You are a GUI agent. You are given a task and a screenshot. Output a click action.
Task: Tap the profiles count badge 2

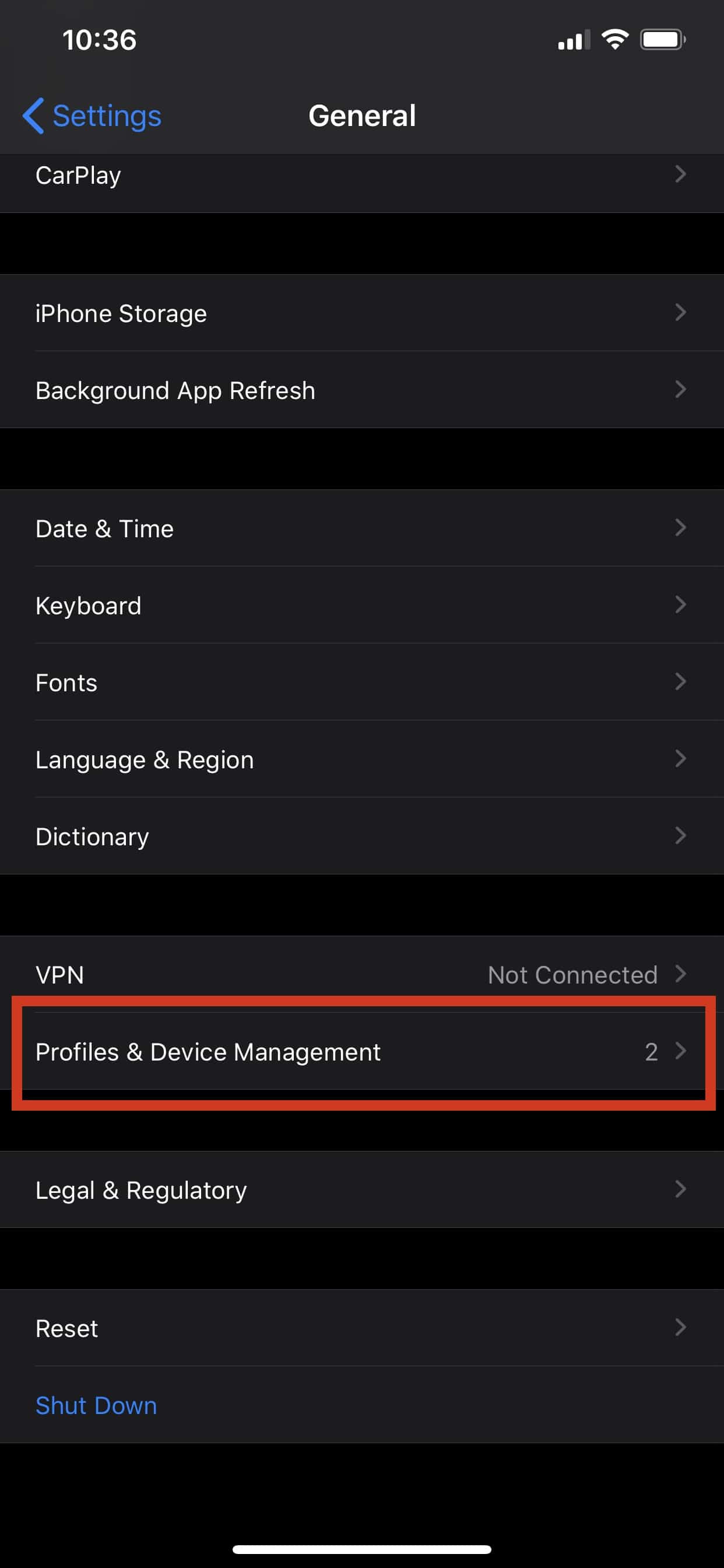click(x=651, y=1052)
